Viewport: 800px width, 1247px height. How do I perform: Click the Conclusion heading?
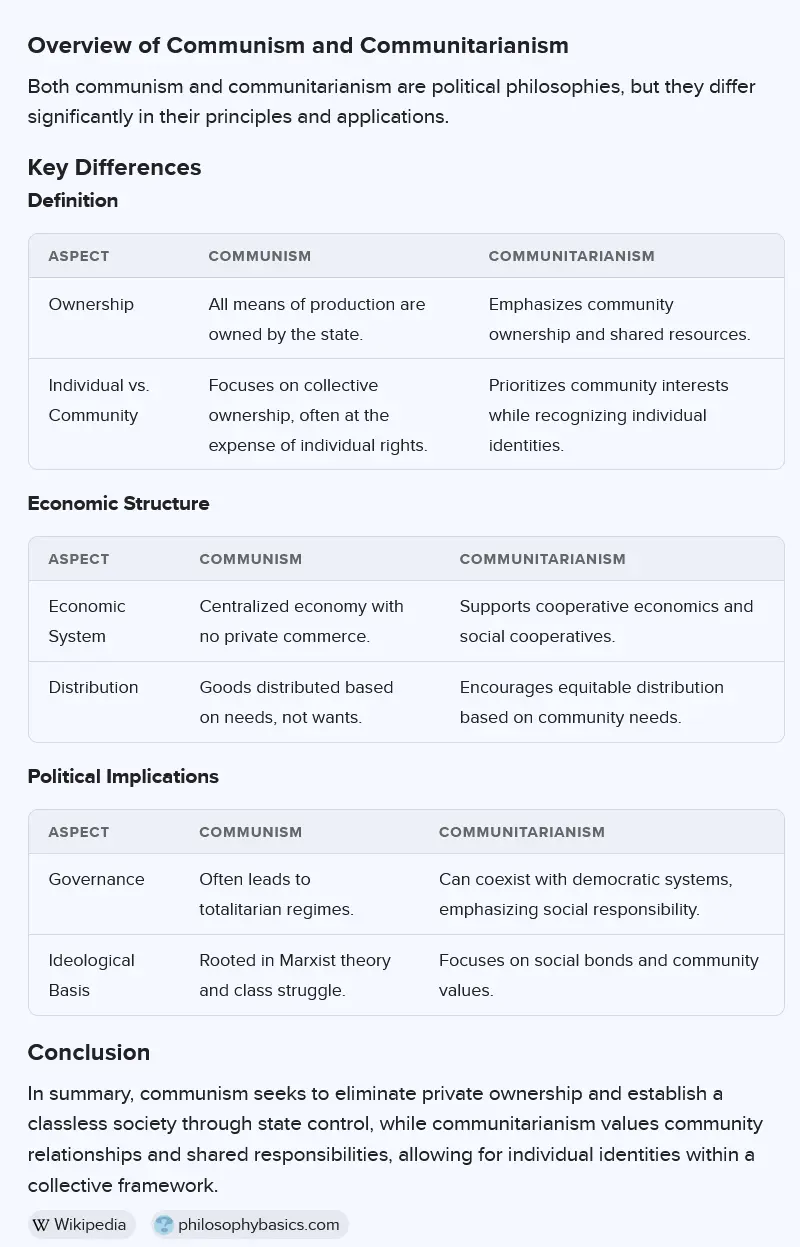click(89, 1052)
